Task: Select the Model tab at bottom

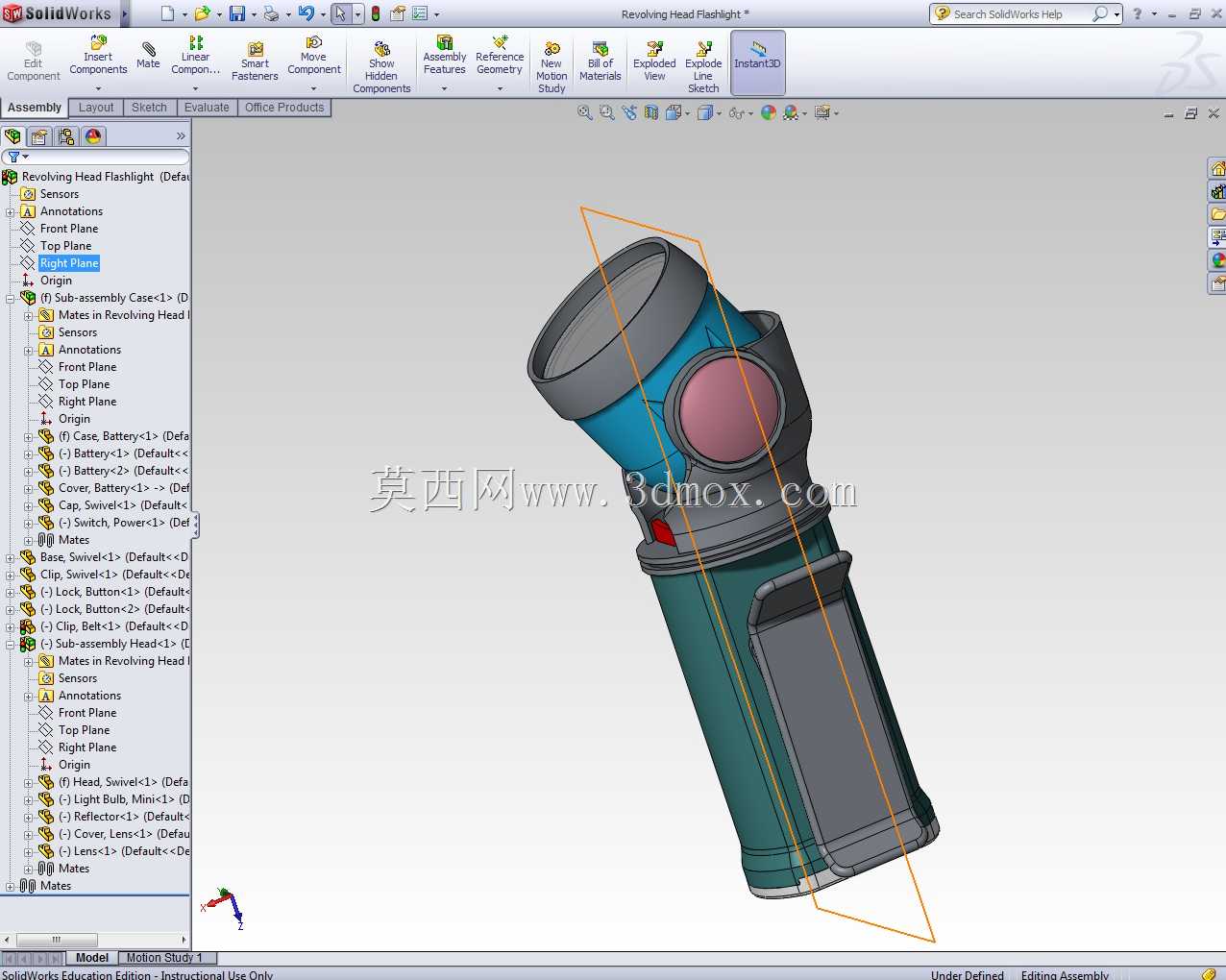Action: pyautogui.click(x=91, y=958)
